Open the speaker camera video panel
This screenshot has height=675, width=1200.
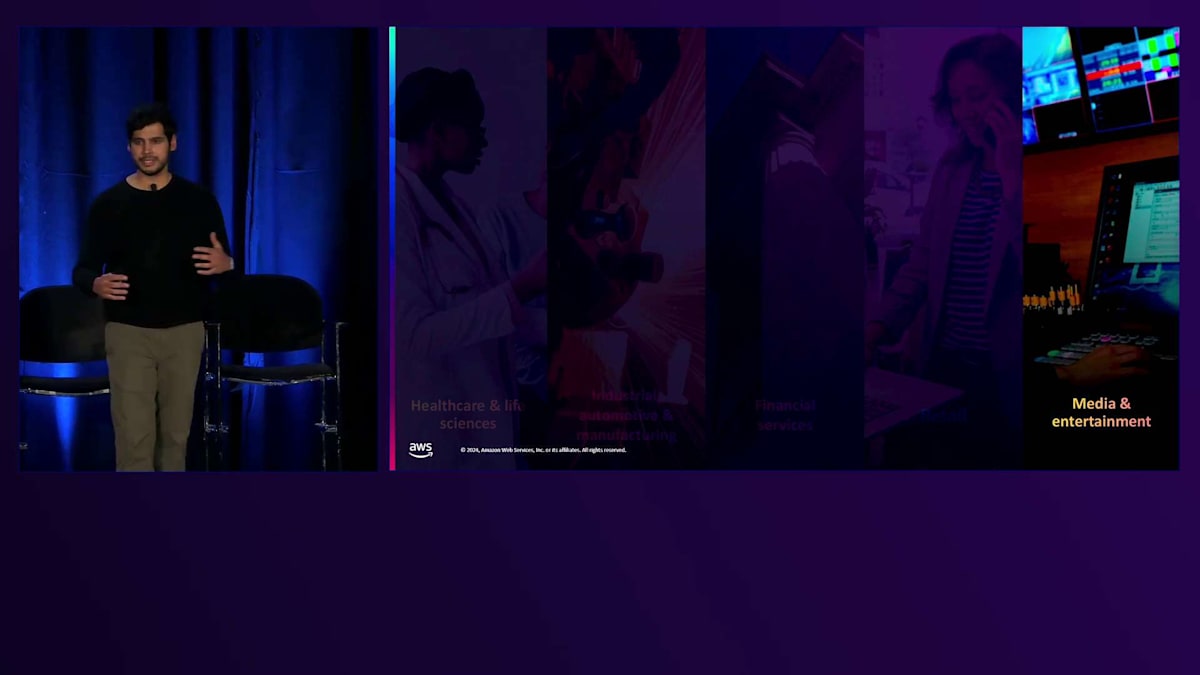[x=199, y=249]
